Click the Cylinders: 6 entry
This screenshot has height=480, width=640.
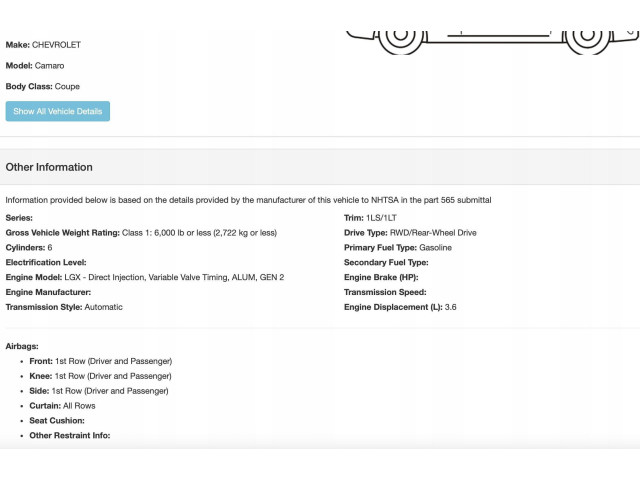click(x=29, y=247)
